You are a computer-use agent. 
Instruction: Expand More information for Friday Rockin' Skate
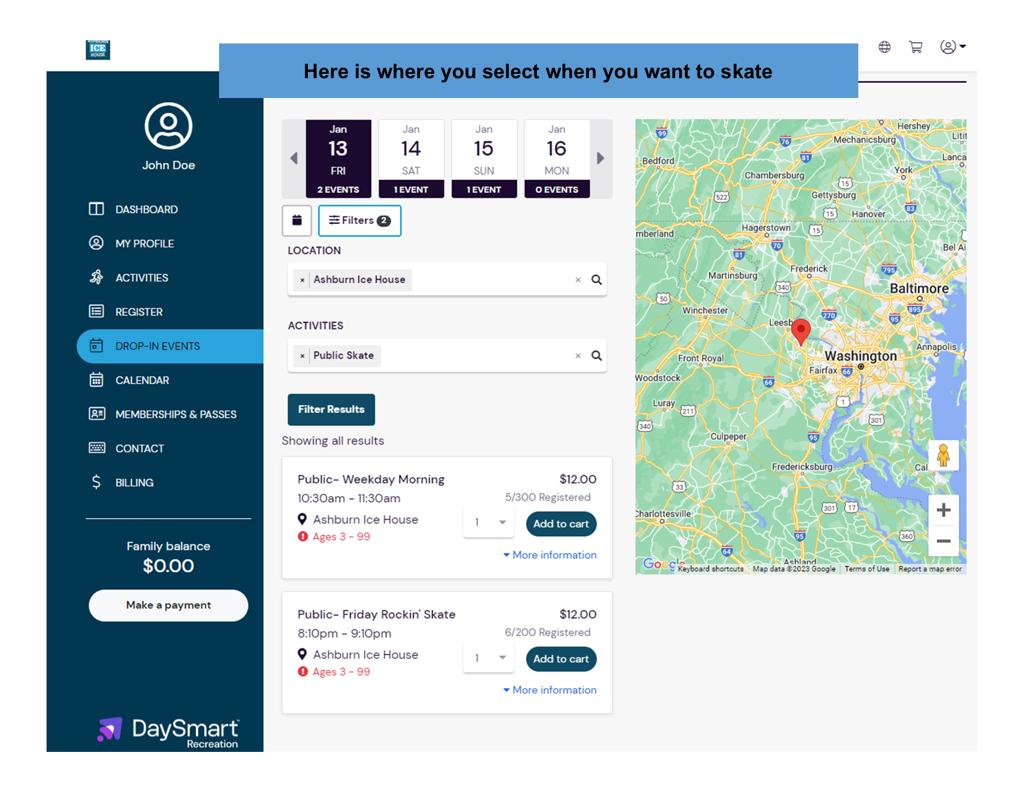tap(550, 690)
